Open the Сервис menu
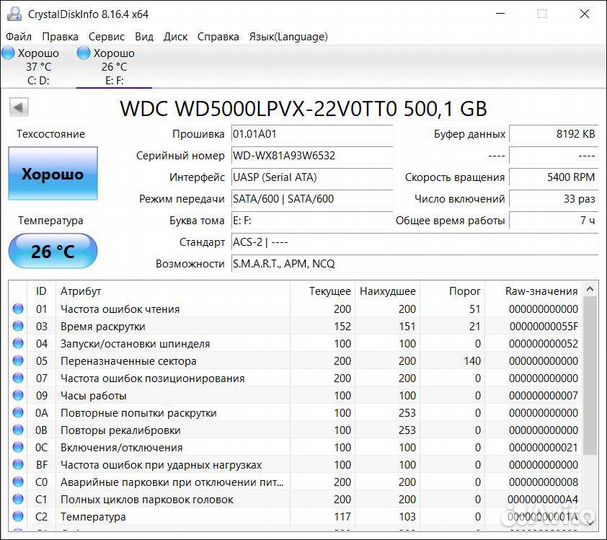The height and width of the screenshot is (540, 607). point(106,37)
